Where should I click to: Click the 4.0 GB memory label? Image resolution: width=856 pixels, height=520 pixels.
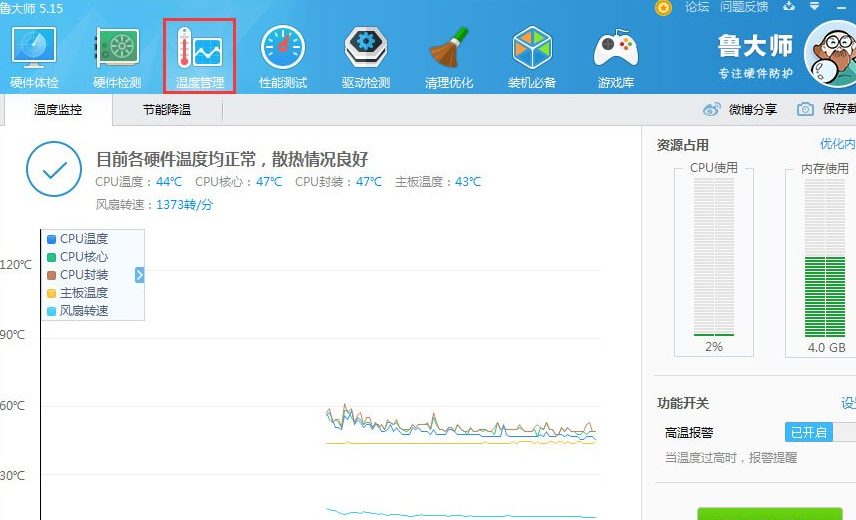tap(827, 348)
